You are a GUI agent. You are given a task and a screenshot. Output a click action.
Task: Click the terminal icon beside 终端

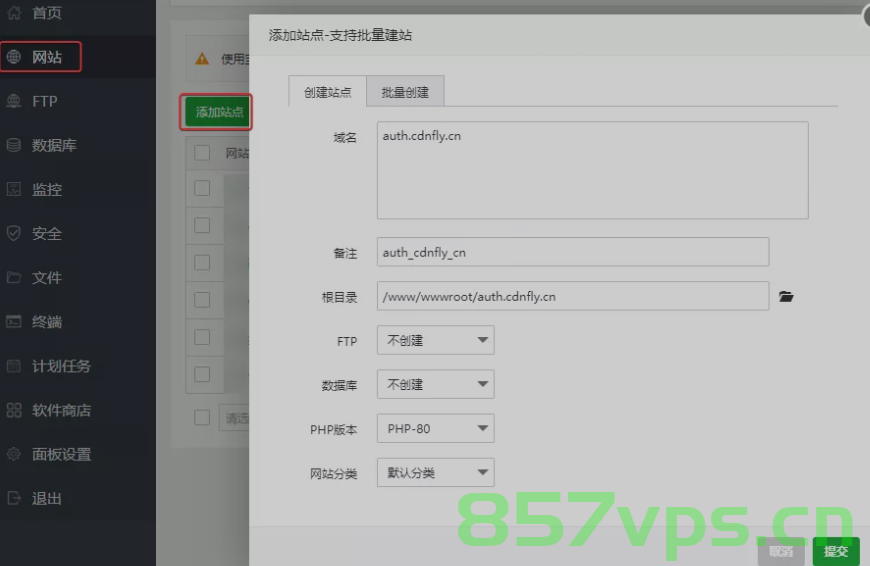(x=14, y=321)
